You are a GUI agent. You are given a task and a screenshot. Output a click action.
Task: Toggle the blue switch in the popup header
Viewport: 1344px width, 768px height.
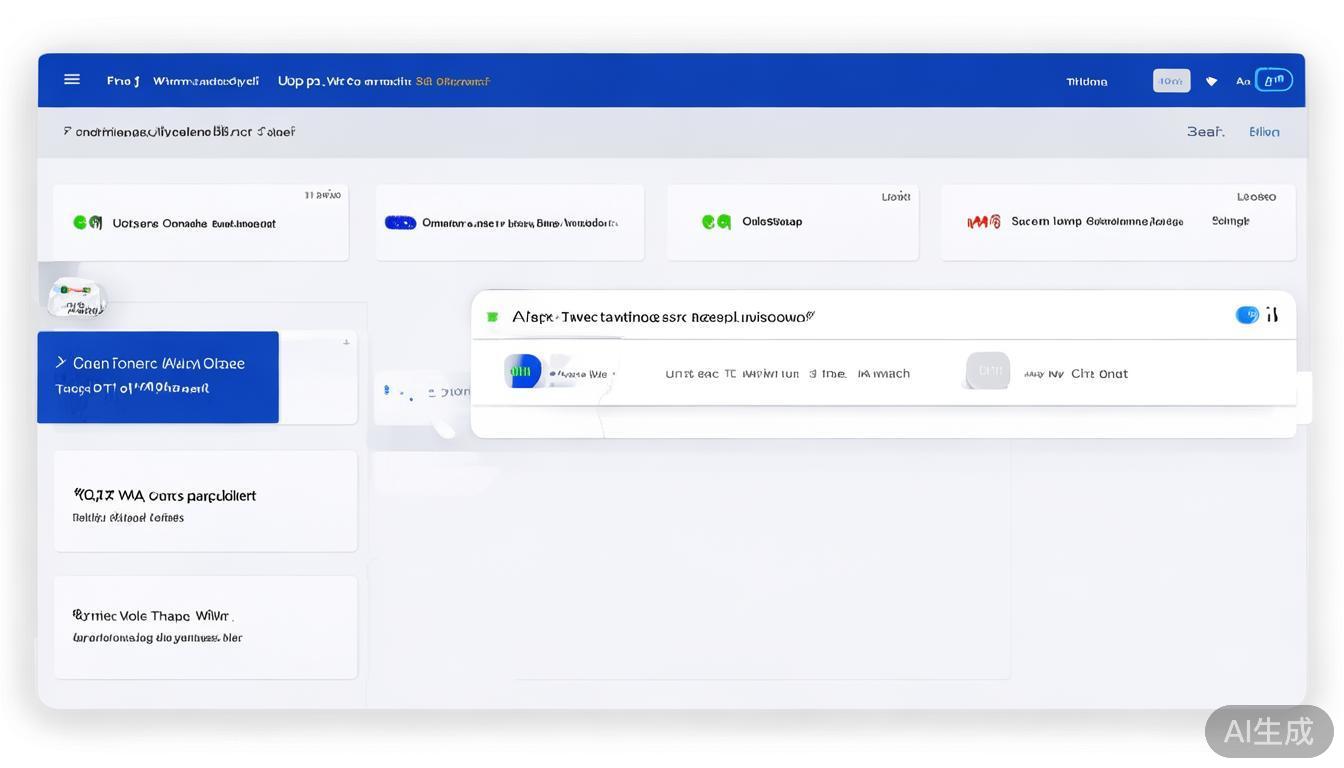(1247, 315)
